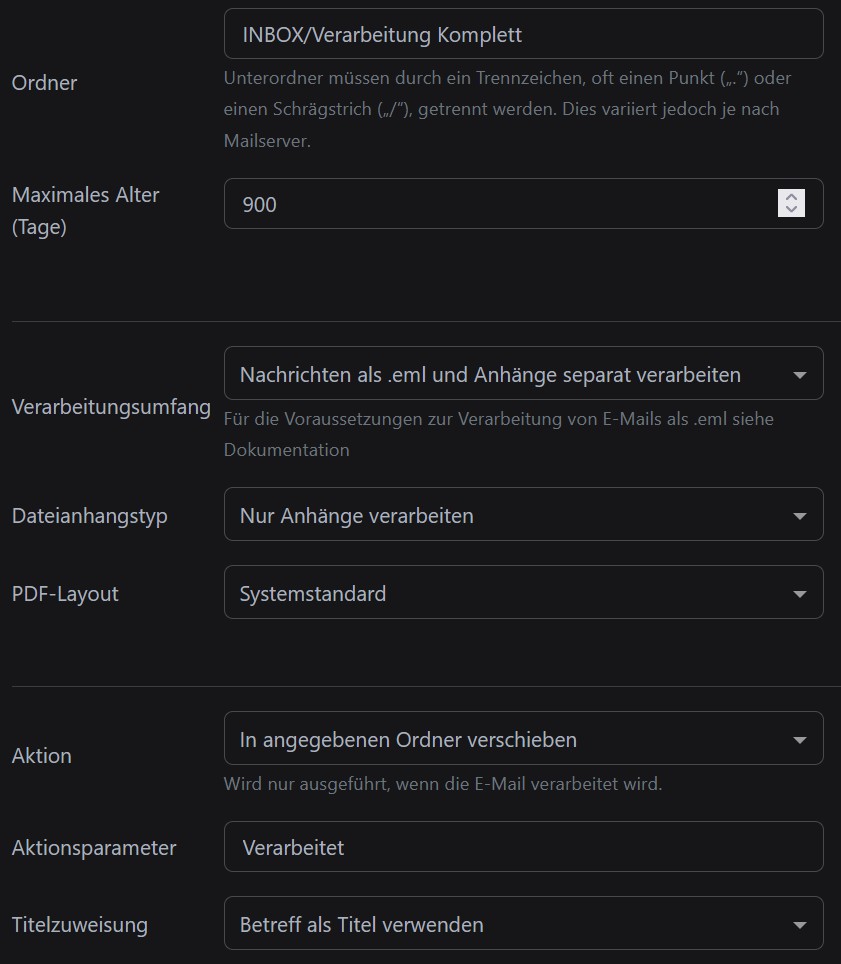
Task: Click the Maximales Alter (Tage) label
Action: coord(85,211)
